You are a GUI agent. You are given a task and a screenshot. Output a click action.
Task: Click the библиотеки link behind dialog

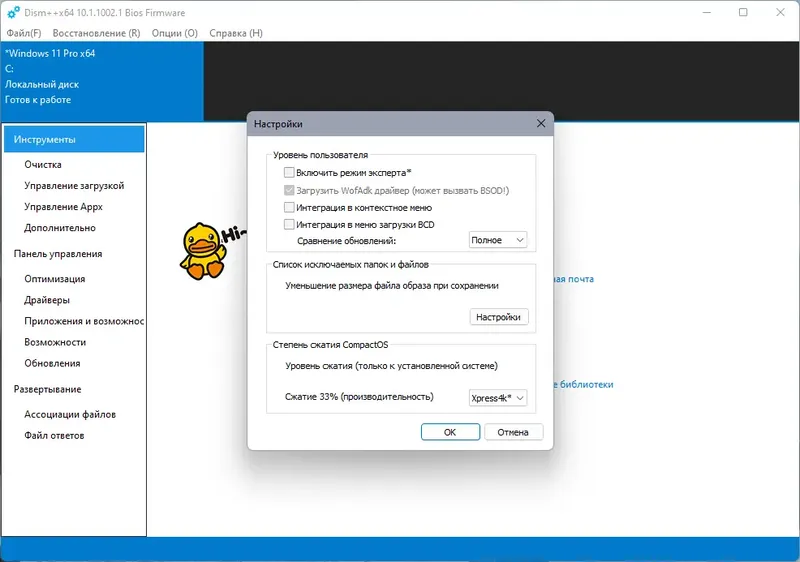[x=584, y=385]
